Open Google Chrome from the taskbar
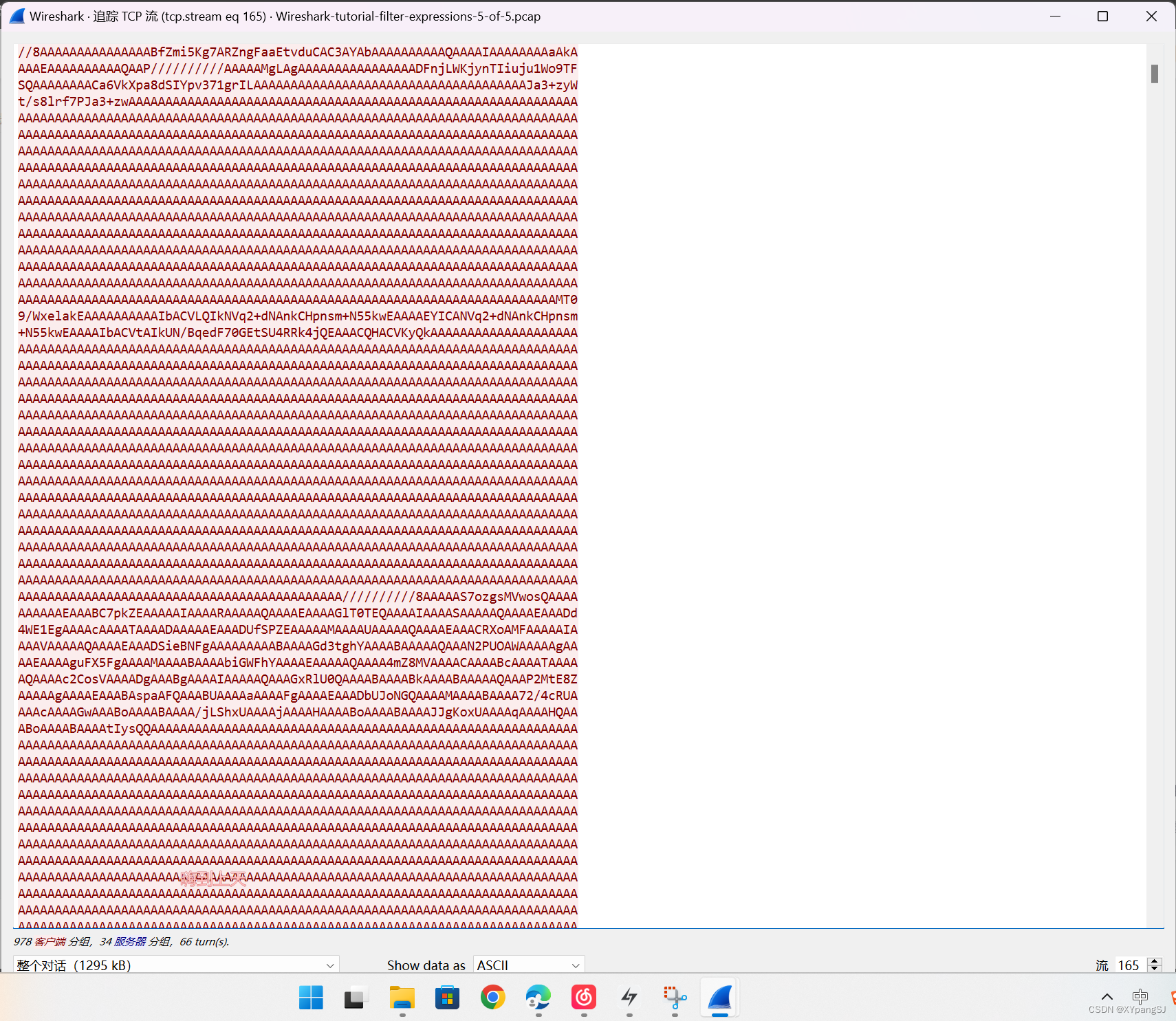This screenshot has height=1021, width=1176. click(493, 997)
